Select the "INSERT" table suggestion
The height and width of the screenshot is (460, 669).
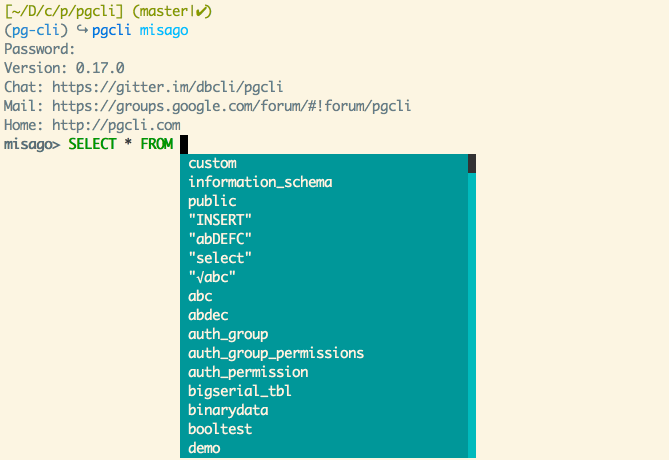tap(220, 220)
